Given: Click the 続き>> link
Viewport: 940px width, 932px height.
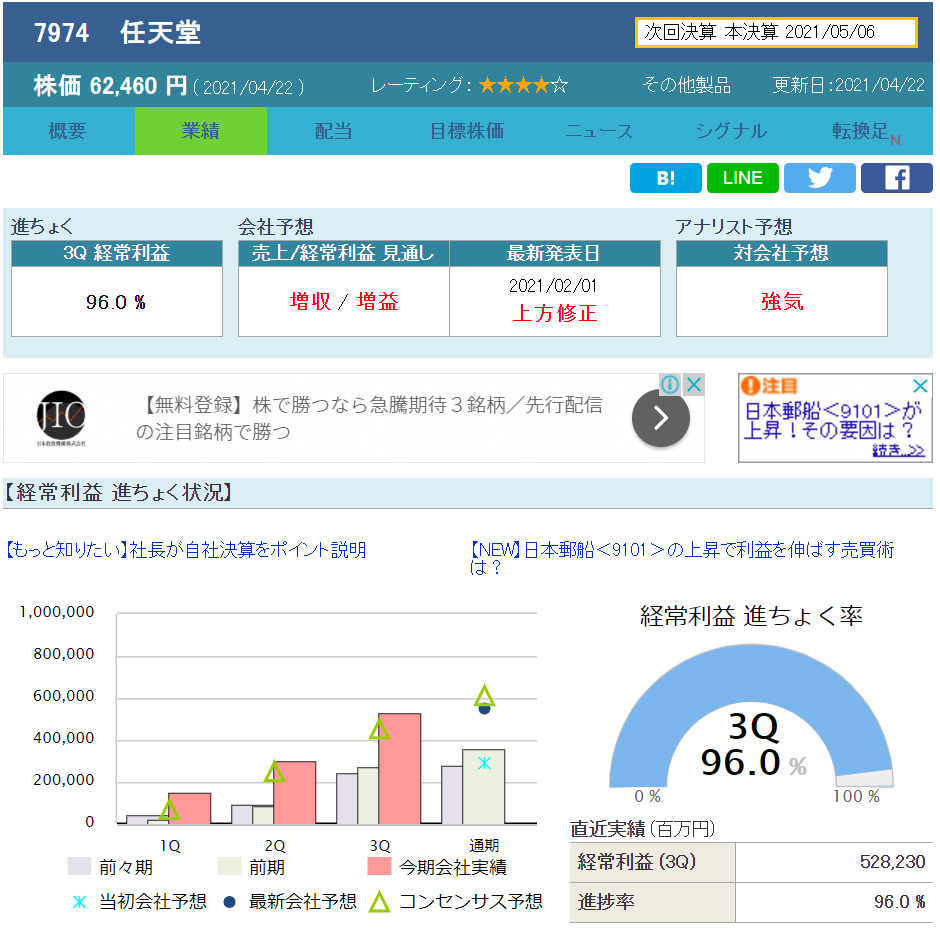Looking at the screenshot, I should (x=898, y=450).
